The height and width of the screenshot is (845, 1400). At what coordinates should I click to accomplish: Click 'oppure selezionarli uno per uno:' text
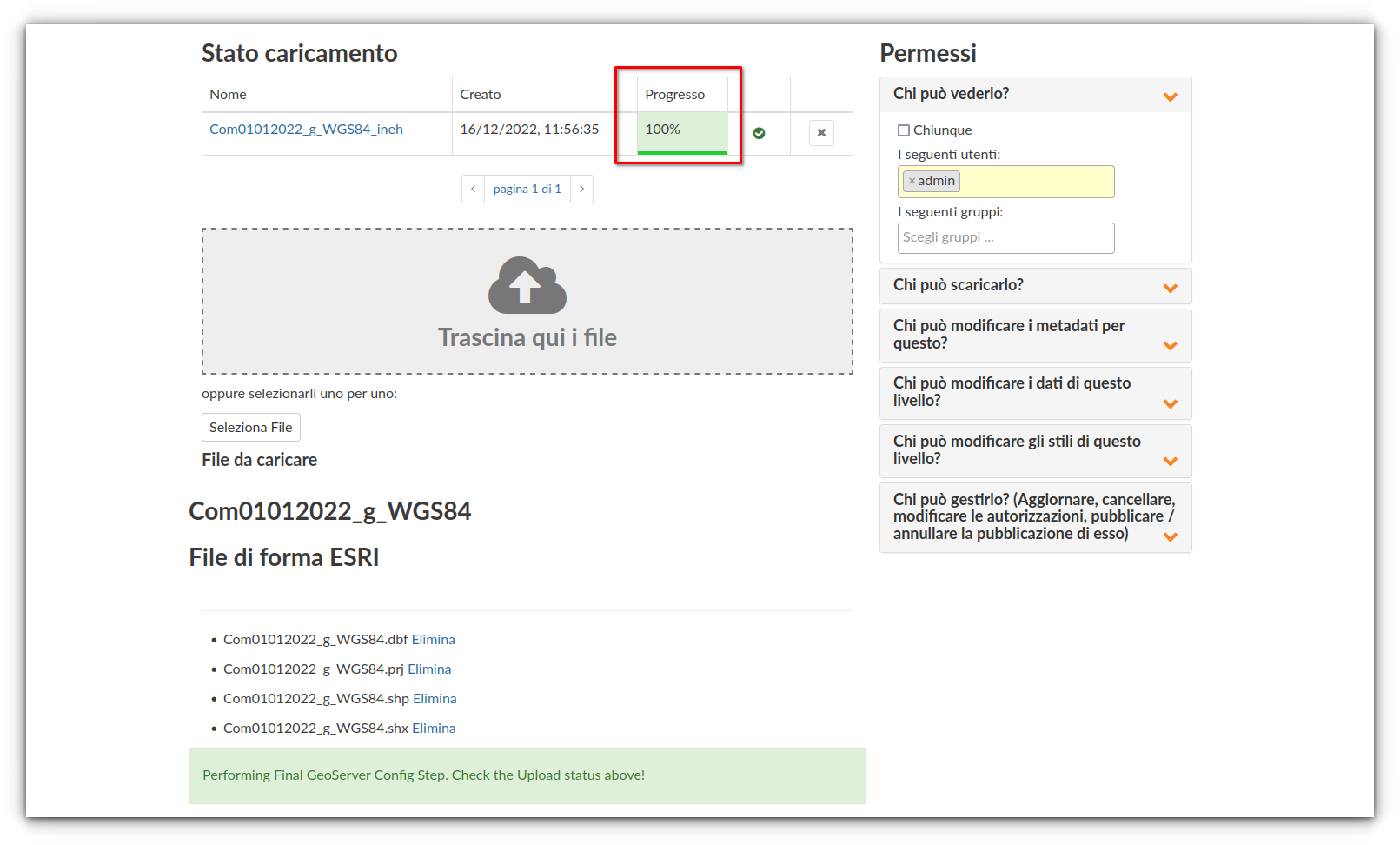[300, 394]
